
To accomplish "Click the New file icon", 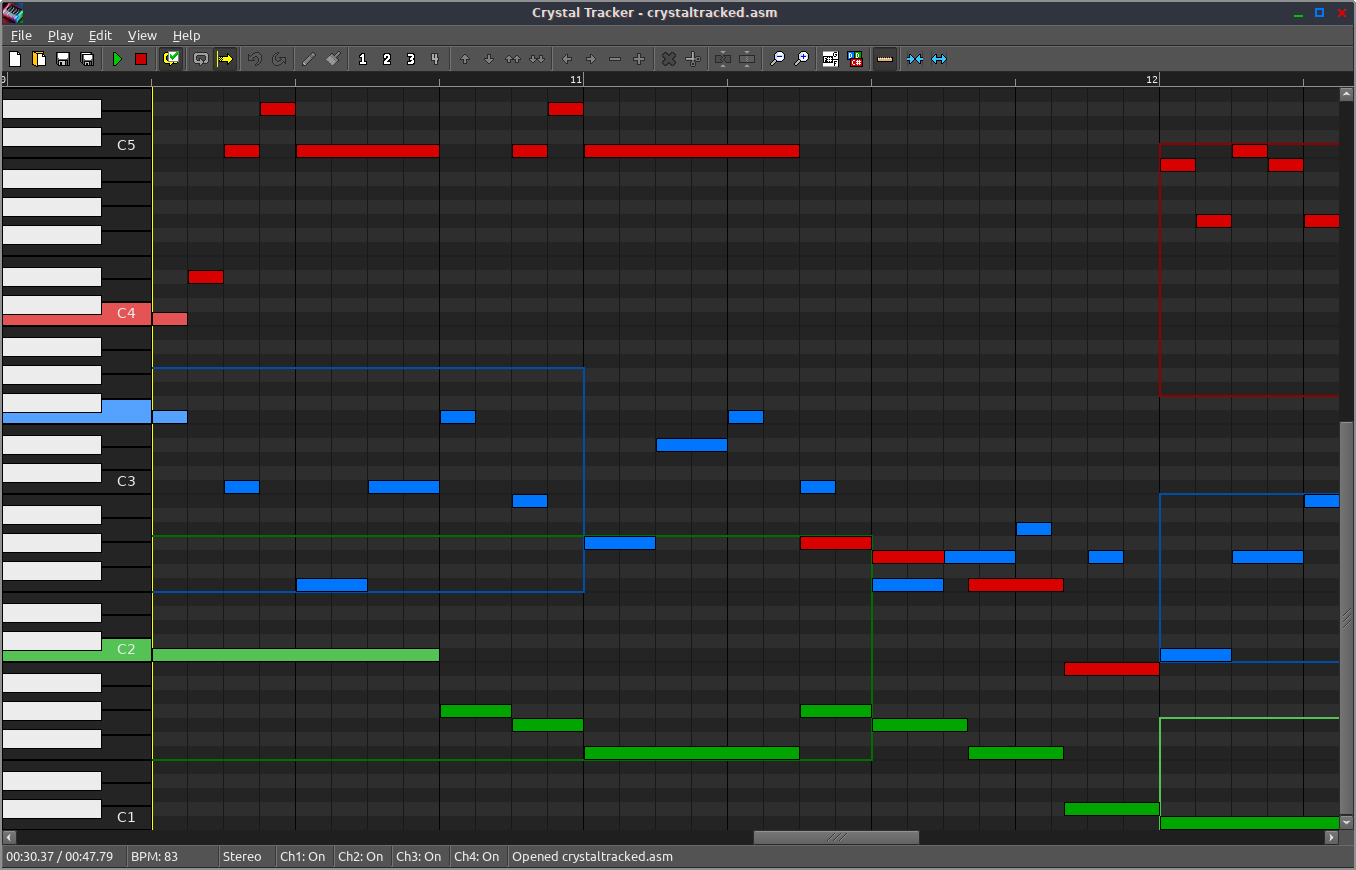I will click(15, 59).
